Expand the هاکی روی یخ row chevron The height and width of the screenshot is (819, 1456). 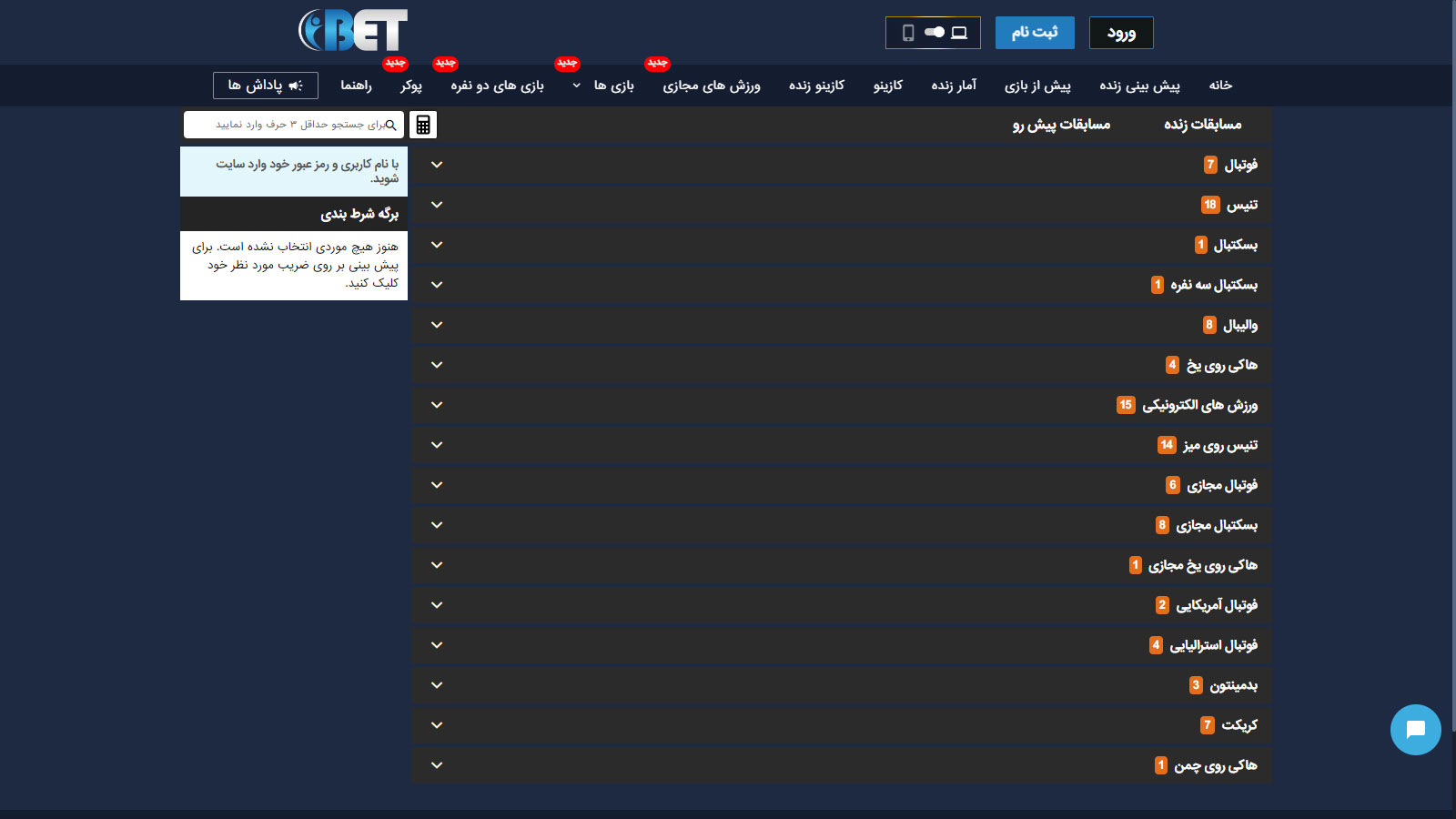(437, 365)
